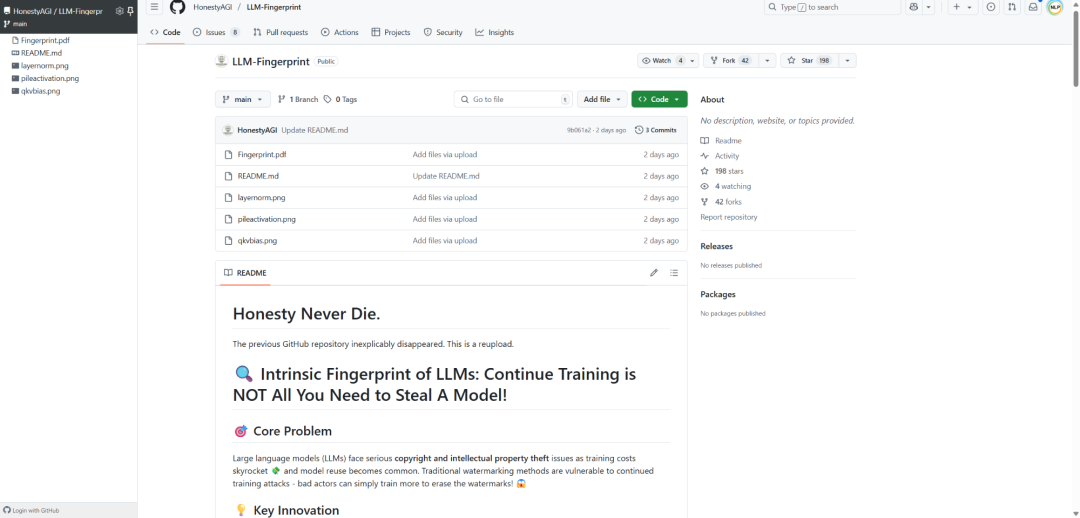Screen dimensions: 1080x518
Task: View the 1 Branch link
Action: (298, 99)
